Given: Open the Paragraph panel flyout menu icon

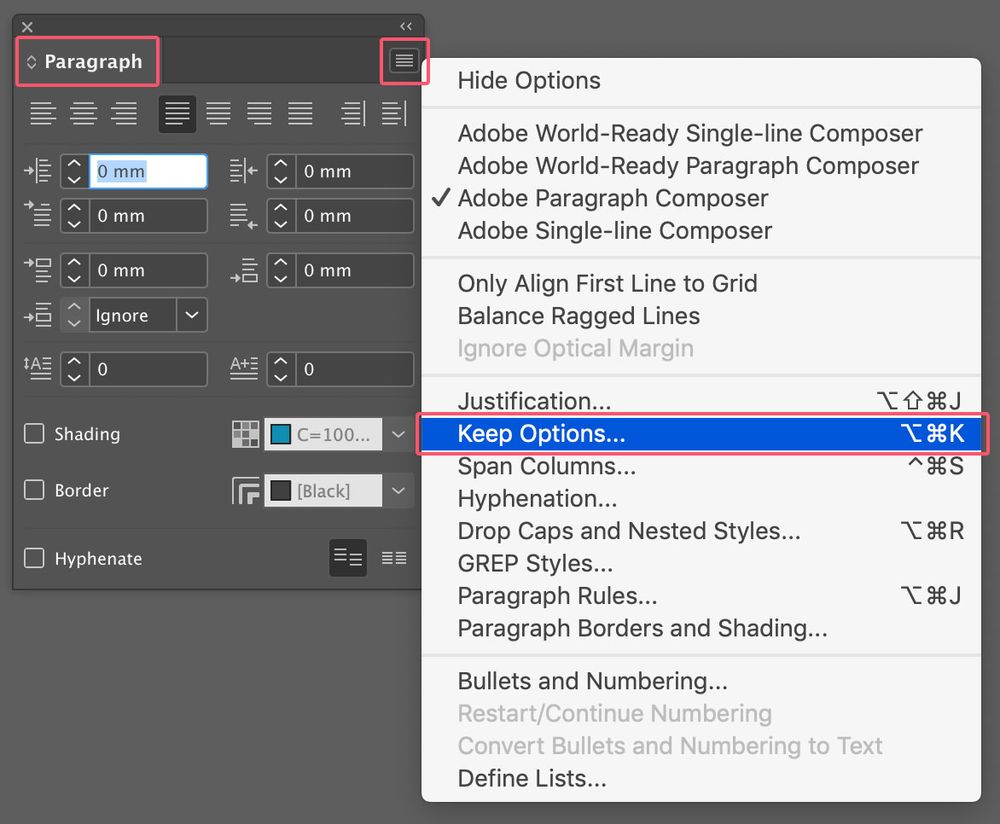Looking at the screenshot, I should point(404,61).
